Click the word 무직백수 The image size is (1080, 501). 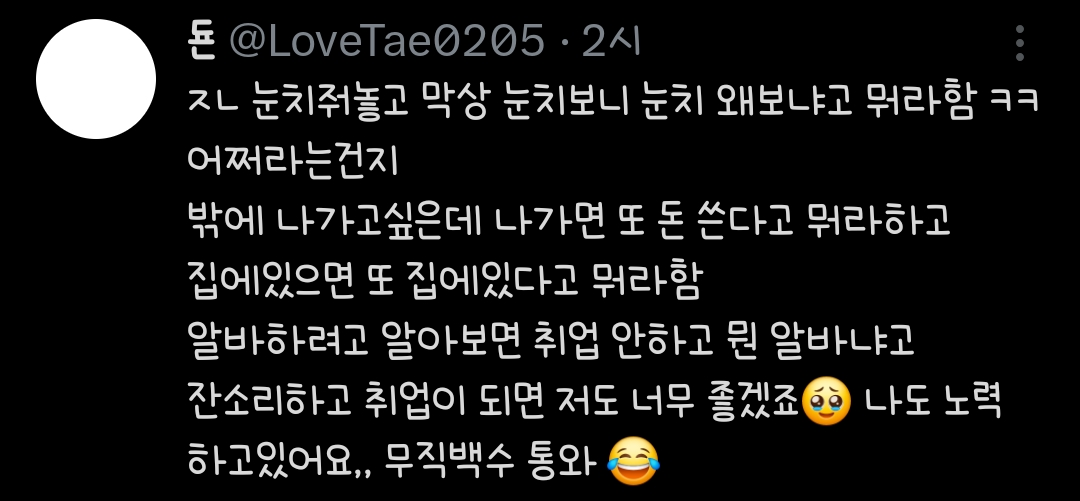click(448, 460)
